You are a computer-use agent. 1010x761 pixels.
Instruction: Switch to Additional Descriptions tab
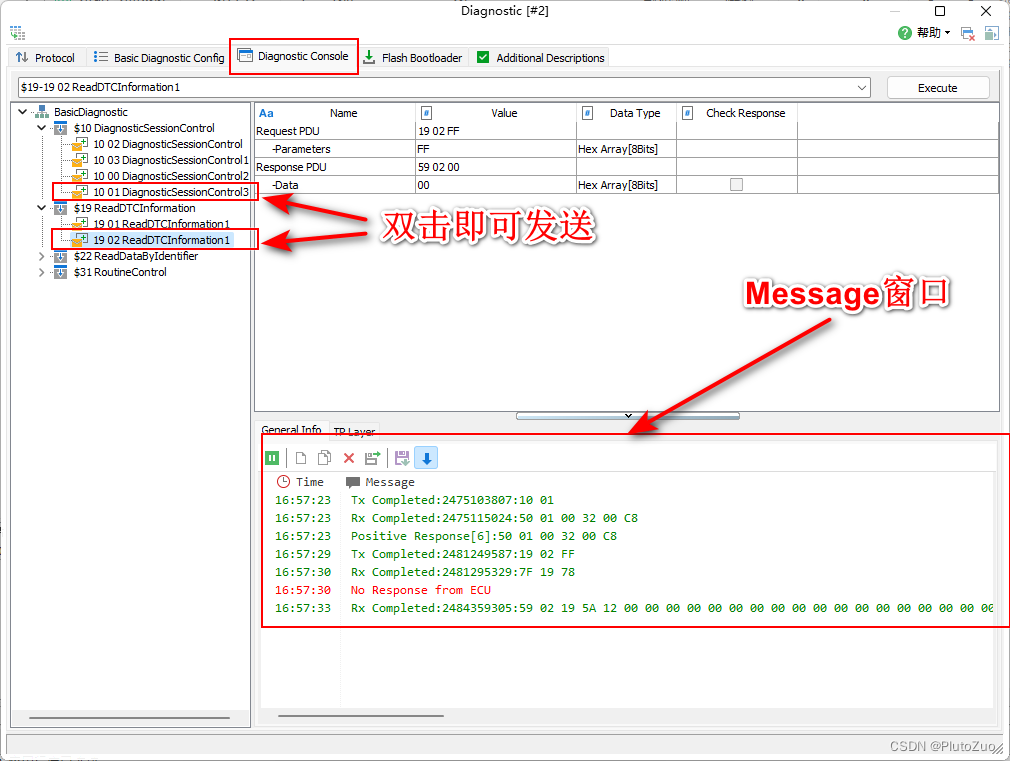(x=540, y=58)
